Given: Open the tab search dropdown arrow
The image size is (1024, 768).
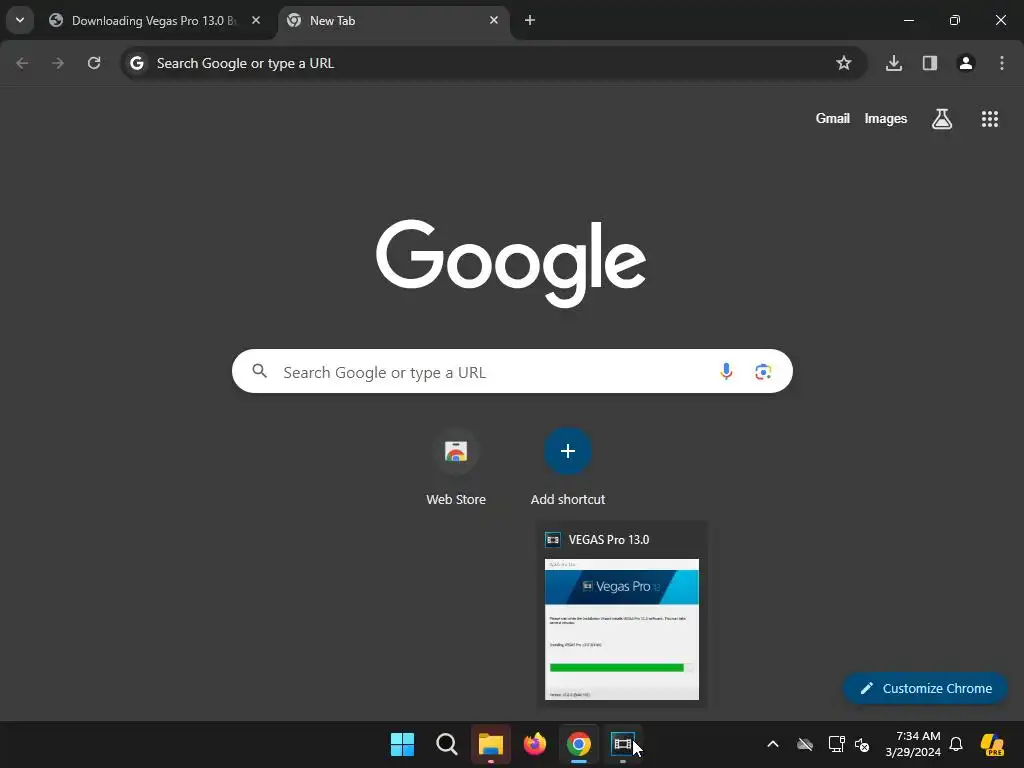Looking at the screenshot, I should coord(20,20).
